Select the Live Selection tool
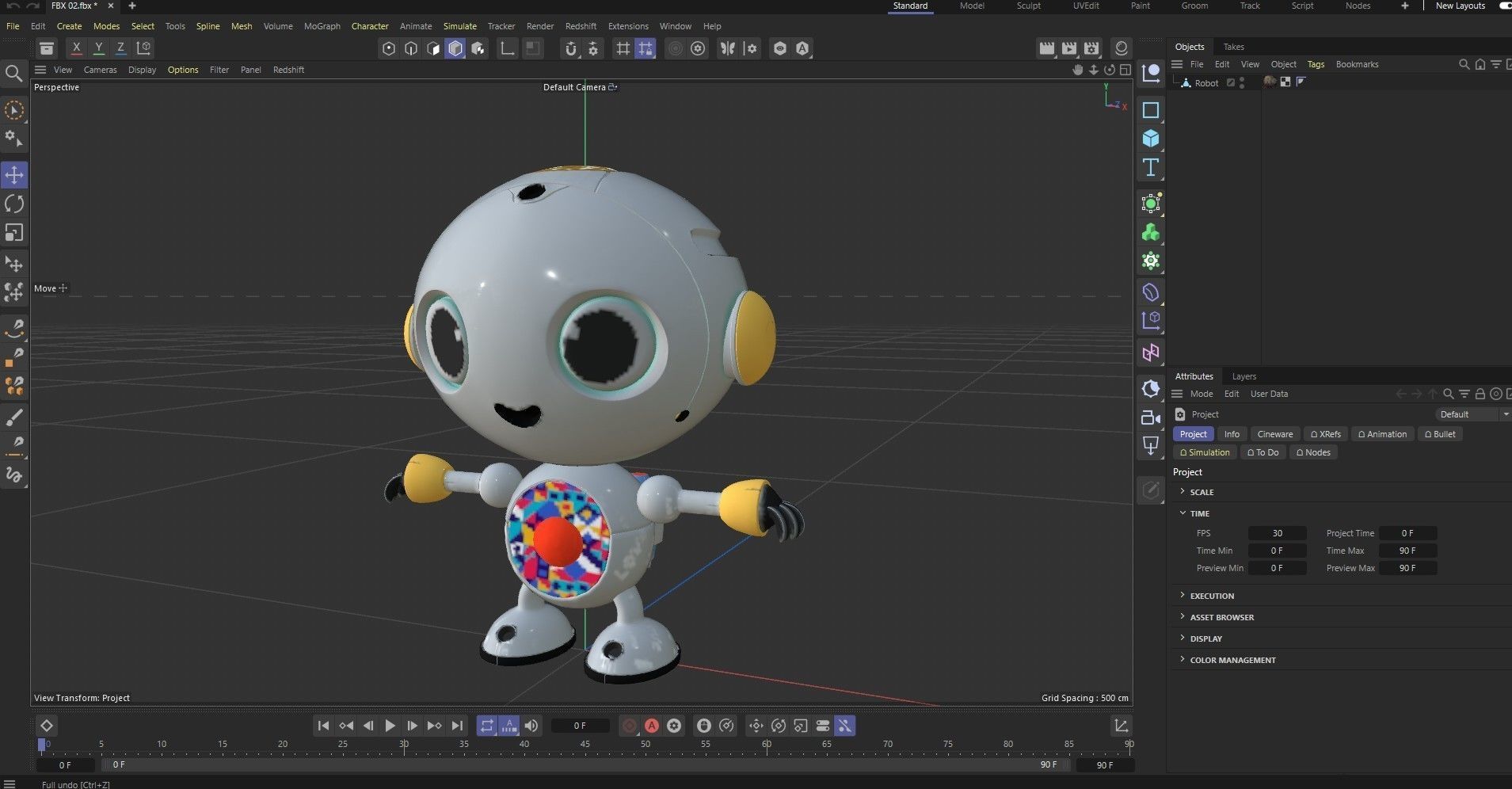The width and height of the screenshot is (1512, 789). tap(14, 110)
